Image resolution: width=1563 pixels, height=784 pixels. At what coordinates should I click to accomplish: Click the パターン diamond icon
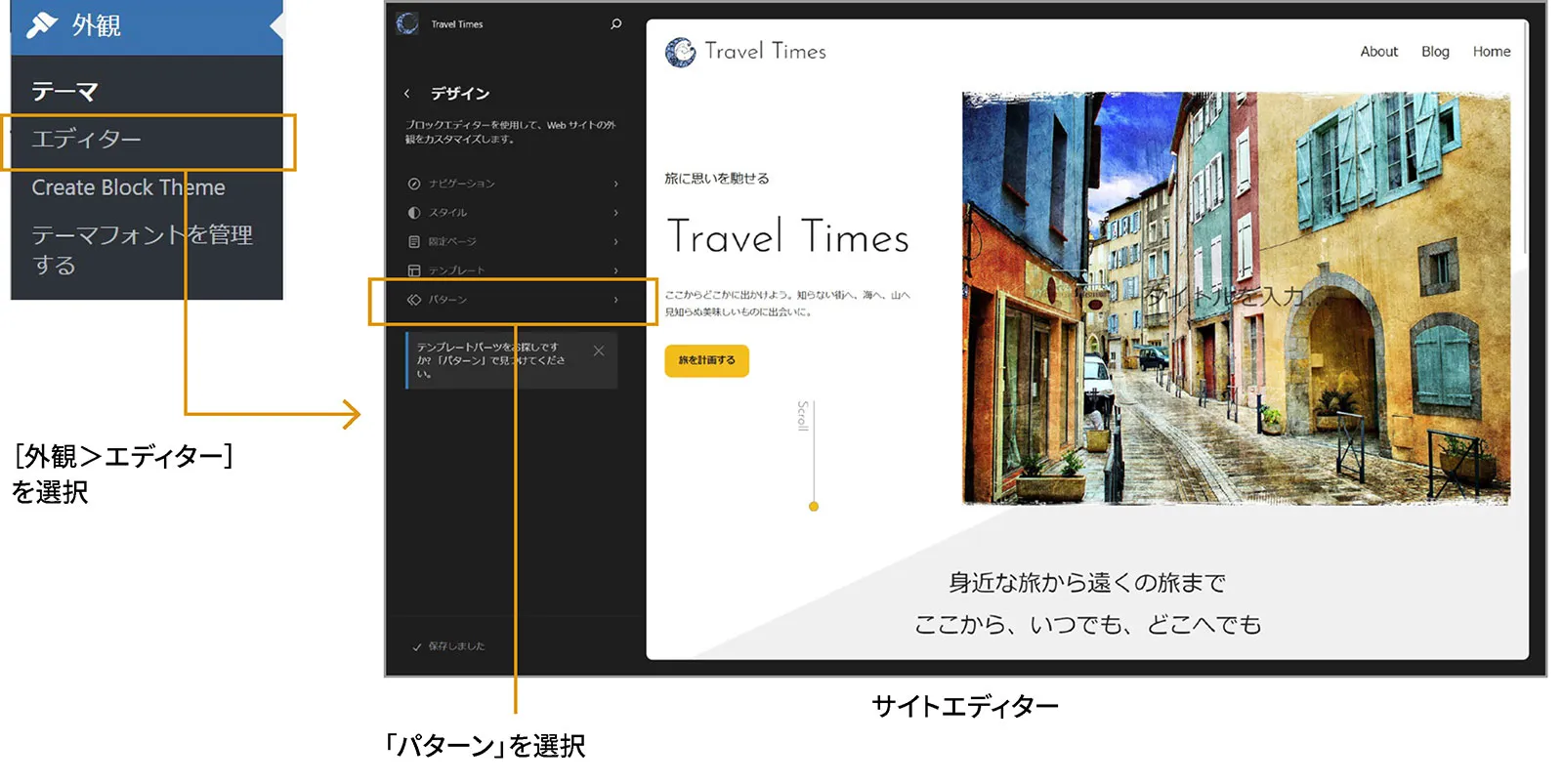point(414,300)
